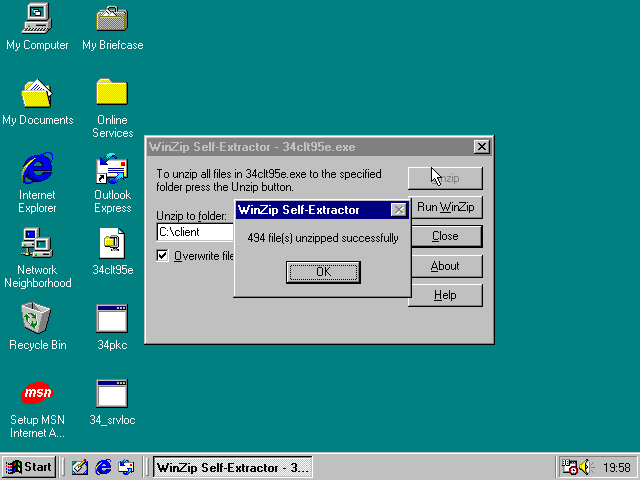Screen dimensions: 640x480
Task: Click the Unzip to folder input field
Action: [195, 232]
